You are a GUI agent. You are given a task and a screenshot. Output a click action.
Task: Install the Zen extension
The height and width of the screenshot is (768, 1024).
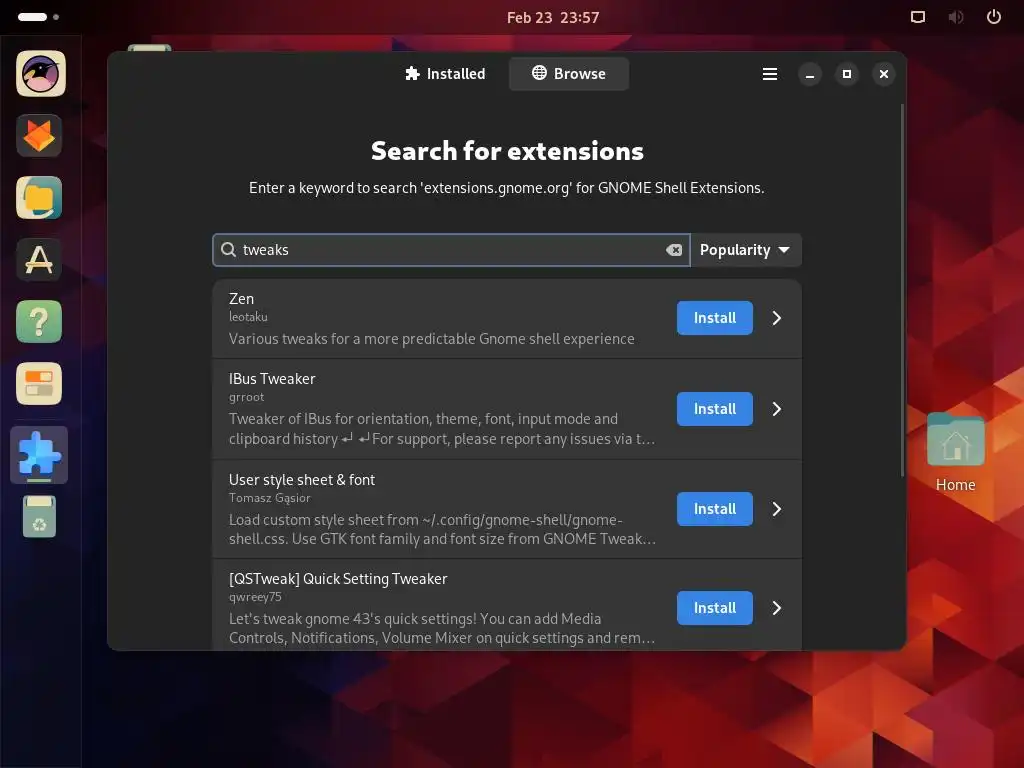pos(714,318)
